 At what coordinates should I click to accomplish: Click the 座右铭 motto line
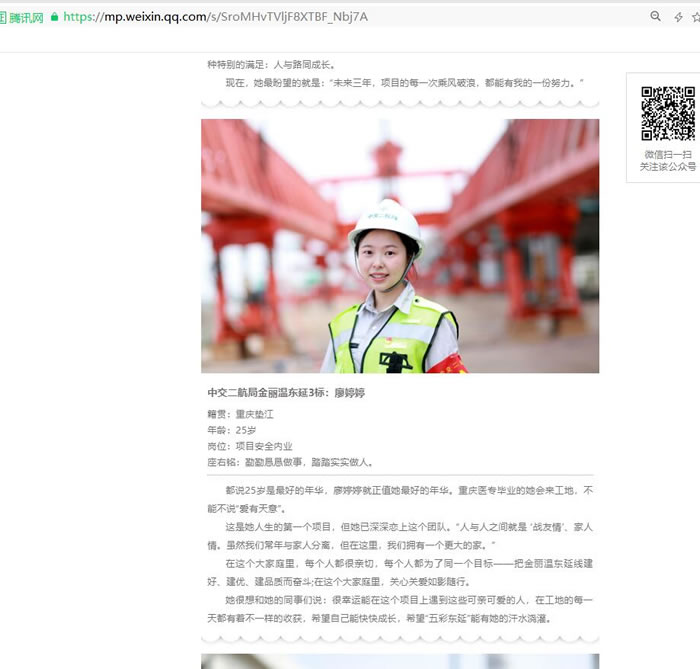point(290,462)
